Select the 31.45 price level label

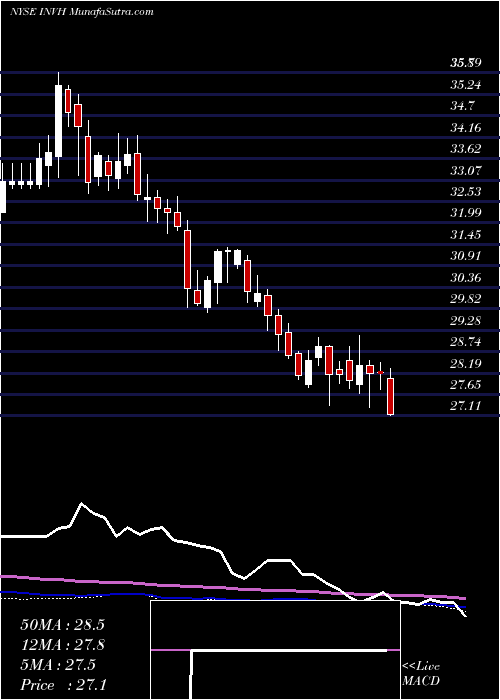coord(466,235)
